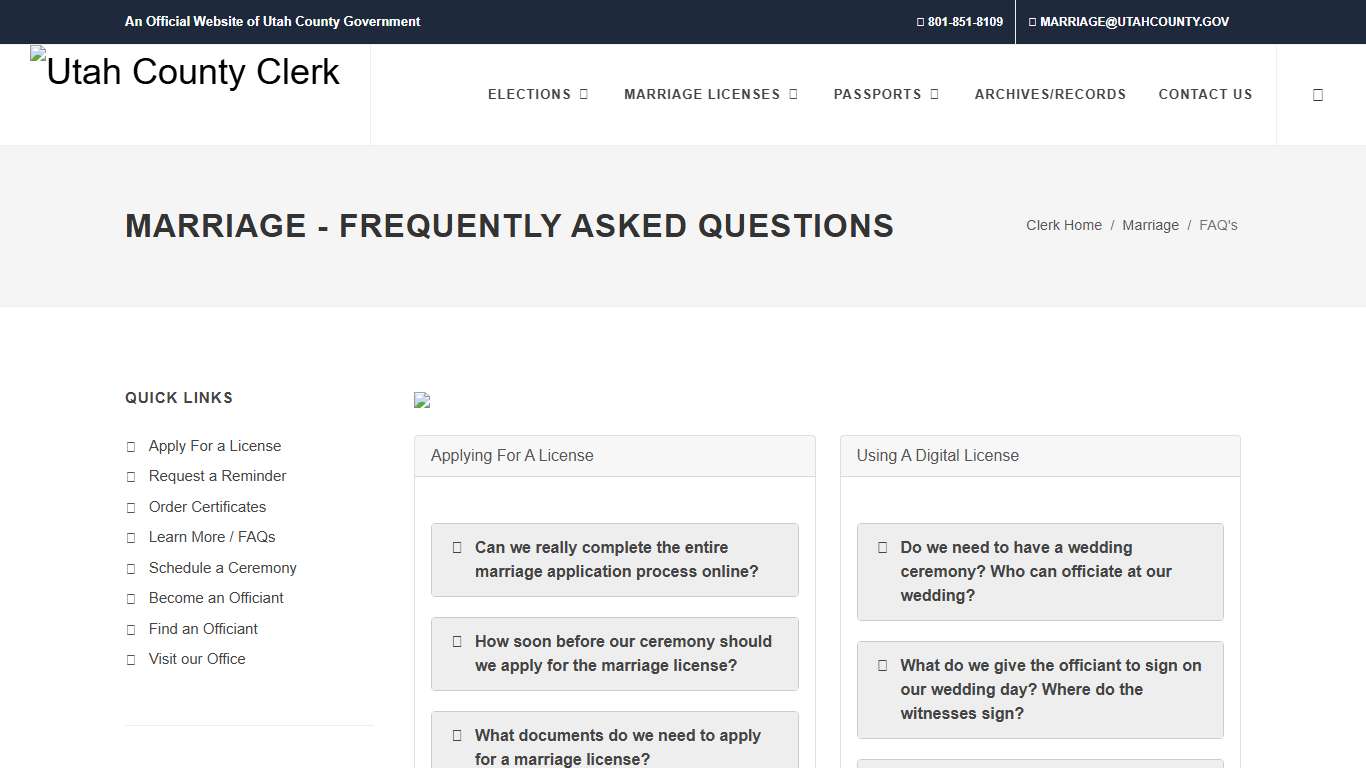Toggle the FAQ about wedding ceremony officiants
The image size is (1366, 768).
click(x=1040, y=571)
